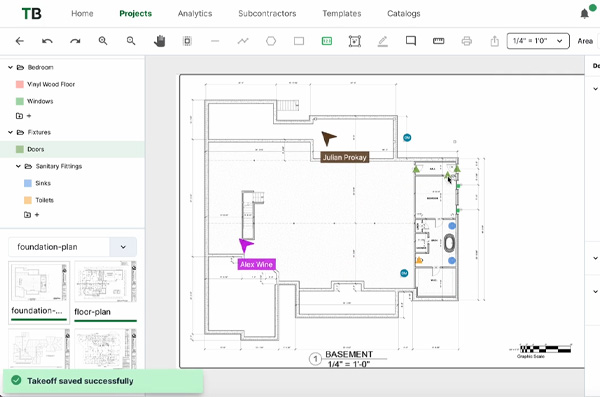Select the dotted-square selection tool
The width and height of the screenshot is (600, 397).
tap(187, 41)
